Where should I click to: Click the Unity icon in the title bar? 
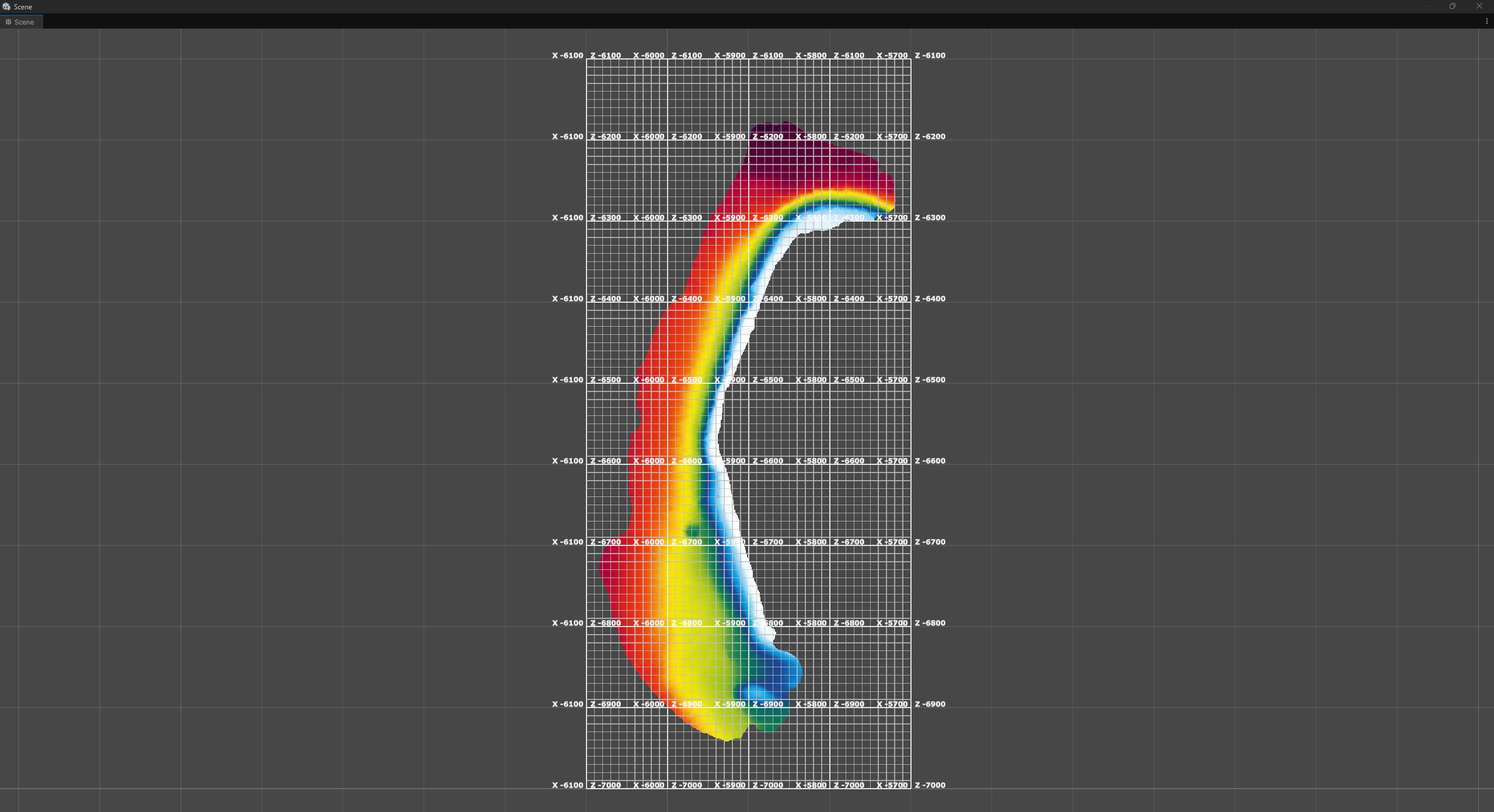tap(6, 6)
